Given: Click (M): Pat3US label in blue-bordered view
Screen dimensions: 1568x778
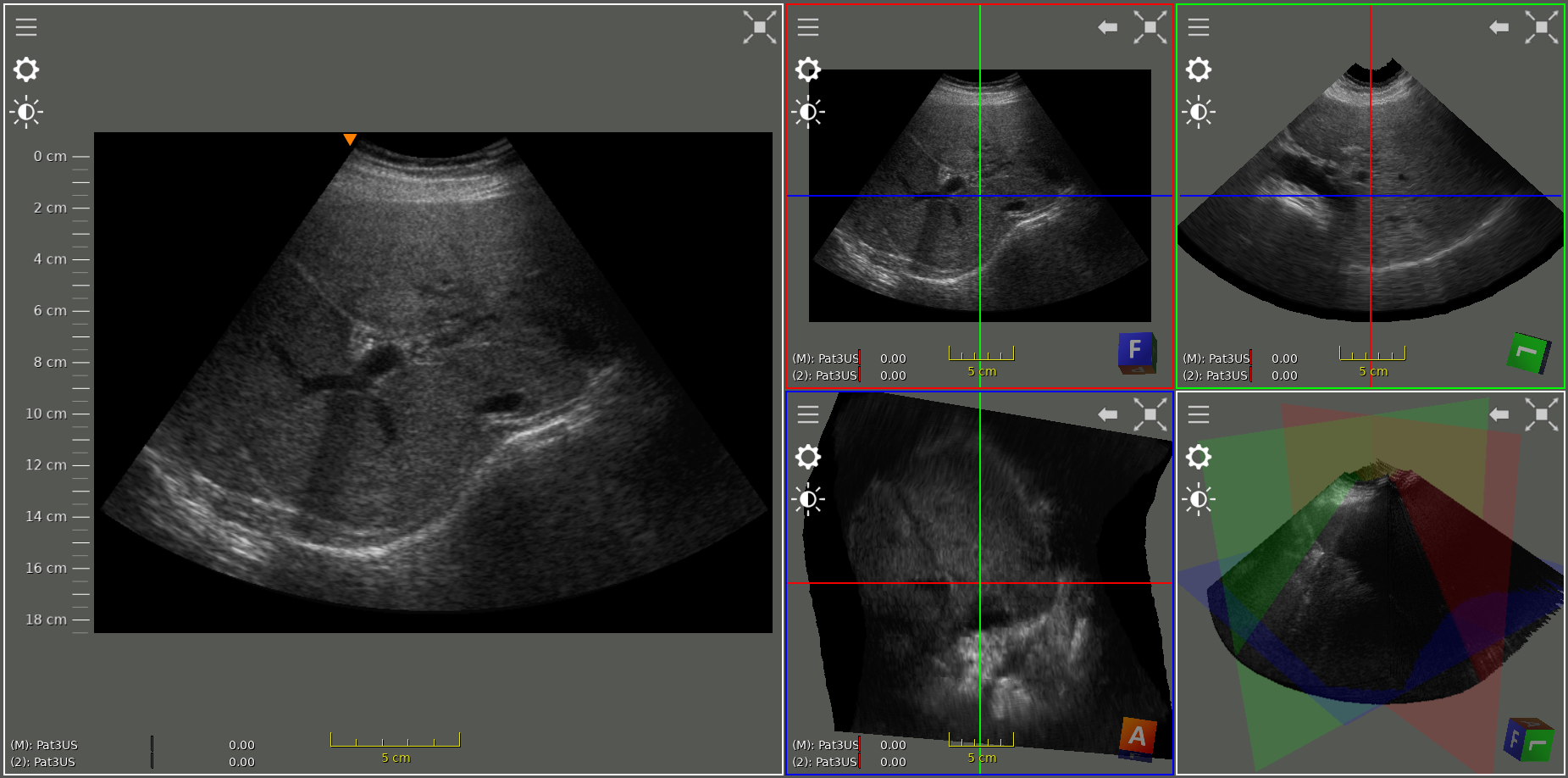Looking at the screenshot, I should tap(825, 745).
